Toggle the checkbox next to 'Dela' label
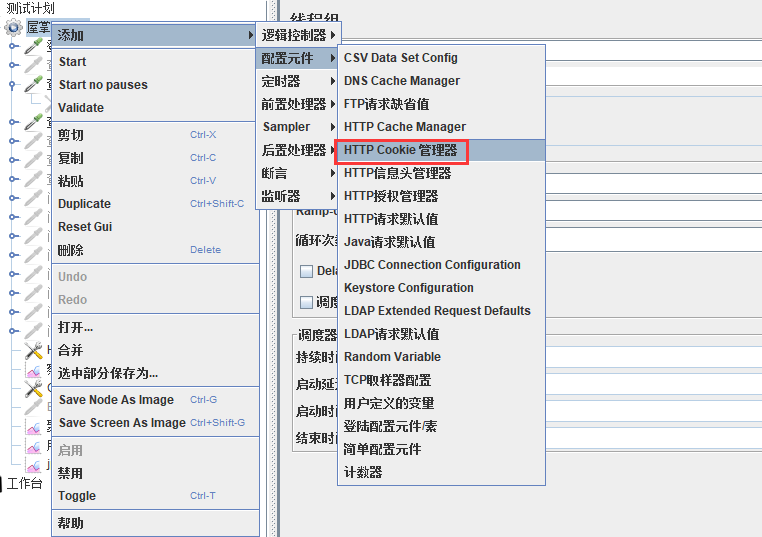This screenshot has width=762, height=537. [x=306, y=271]
